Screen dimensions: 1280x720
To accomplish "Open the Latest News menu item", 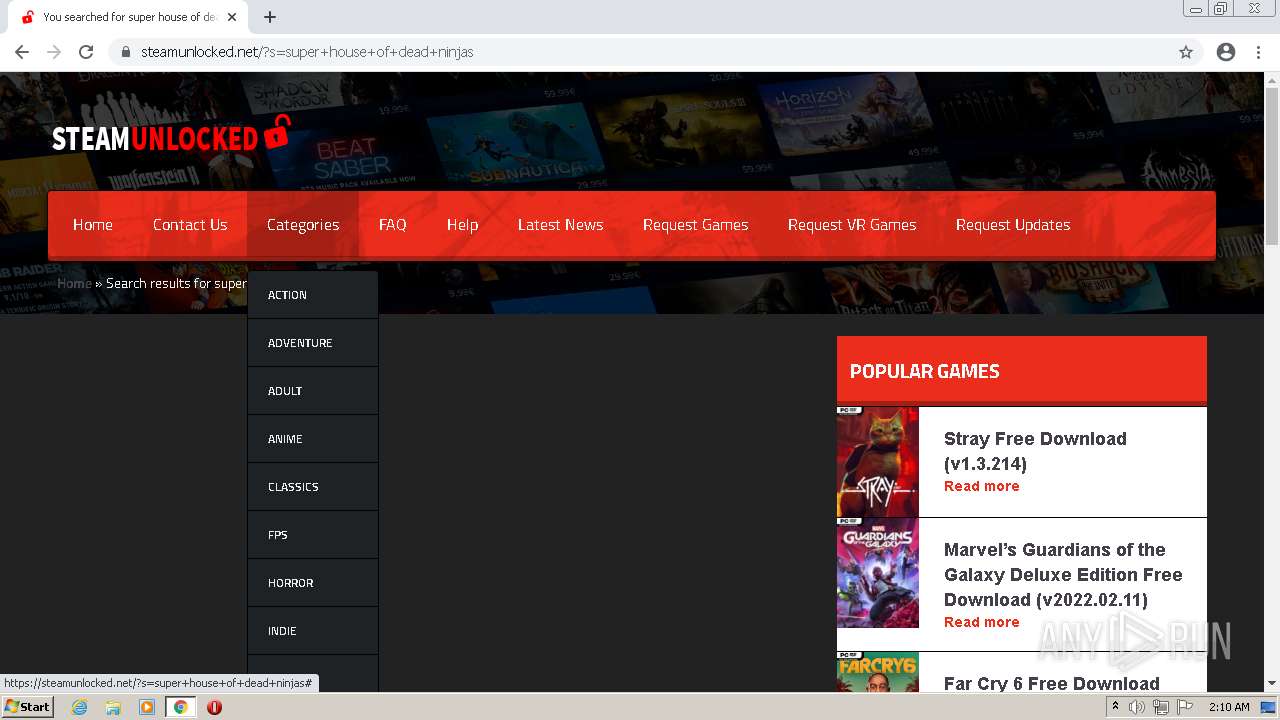I will point(560,225).
